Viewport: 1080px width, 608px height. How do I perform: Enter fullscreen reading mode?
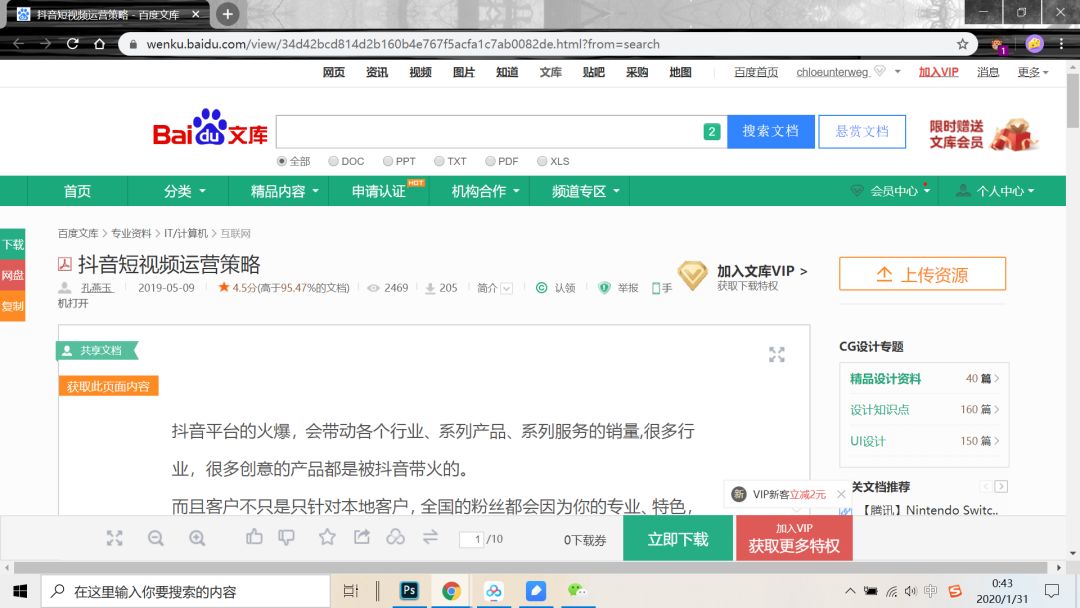click(x=115, y=537)
